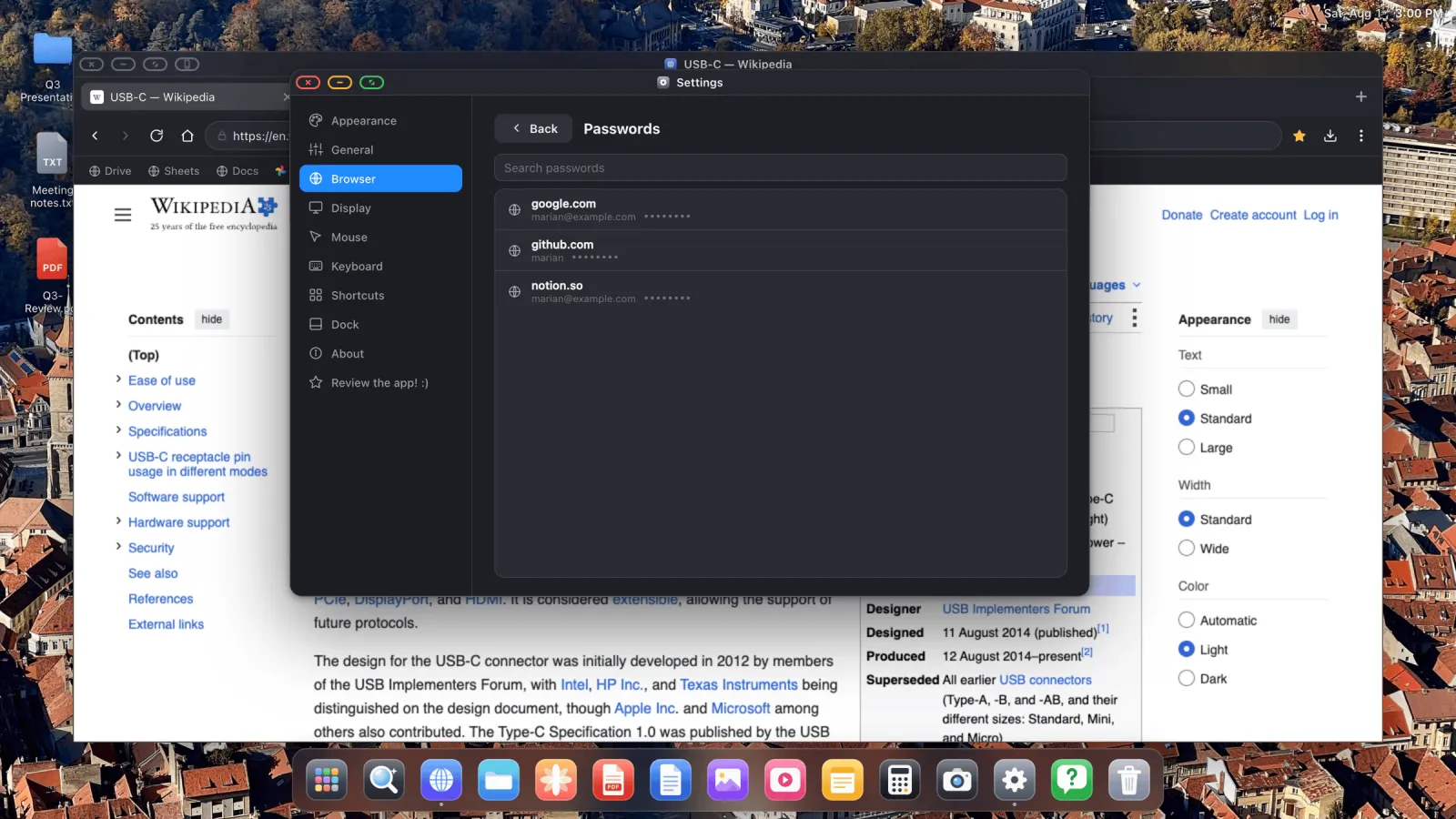Open the github.com password entry
The width and height of the screenshot is (1456, 819).
click(781, 250)
